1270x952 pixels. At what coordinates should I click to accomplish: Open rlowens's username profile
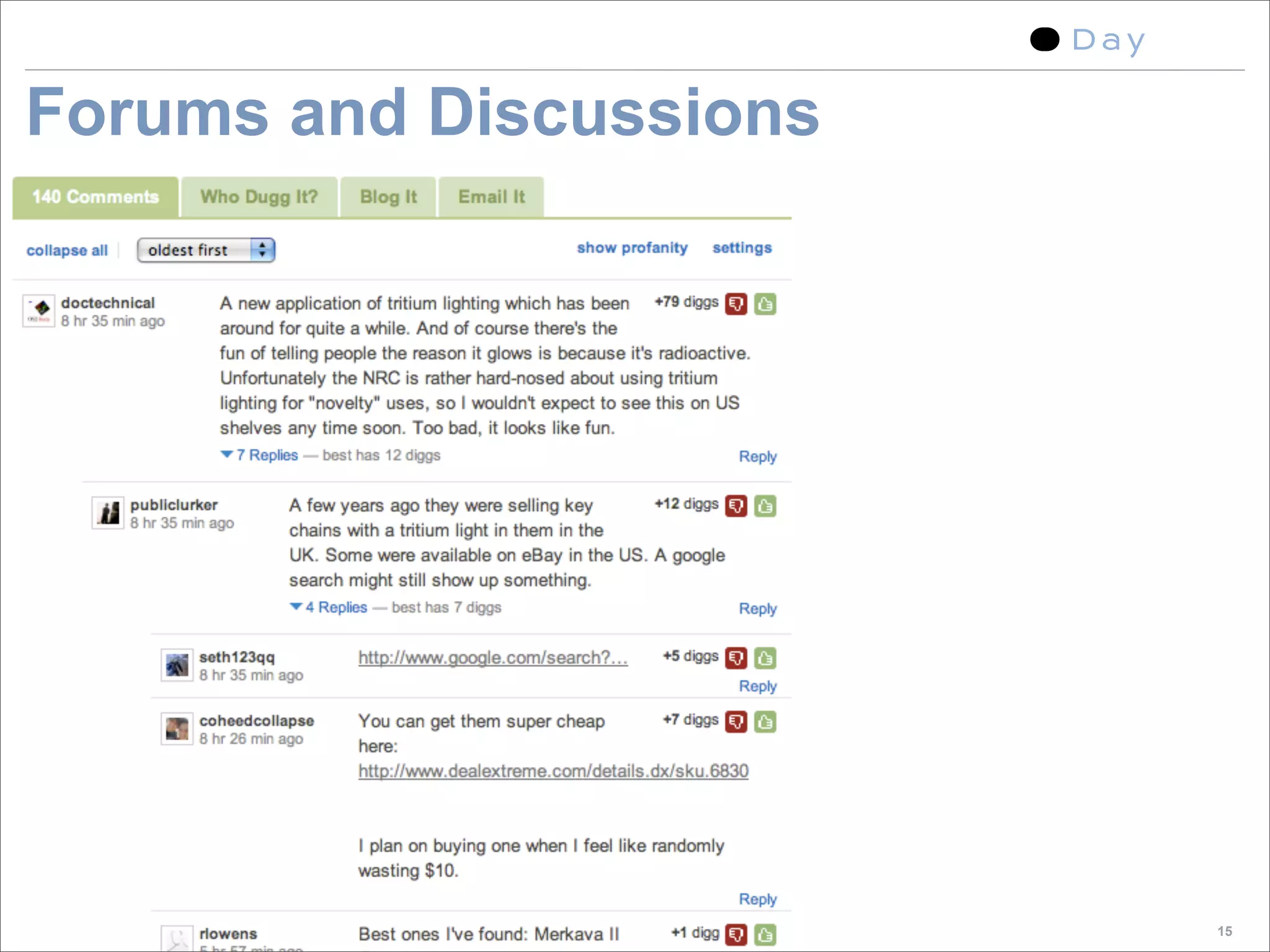coord(228,934)
